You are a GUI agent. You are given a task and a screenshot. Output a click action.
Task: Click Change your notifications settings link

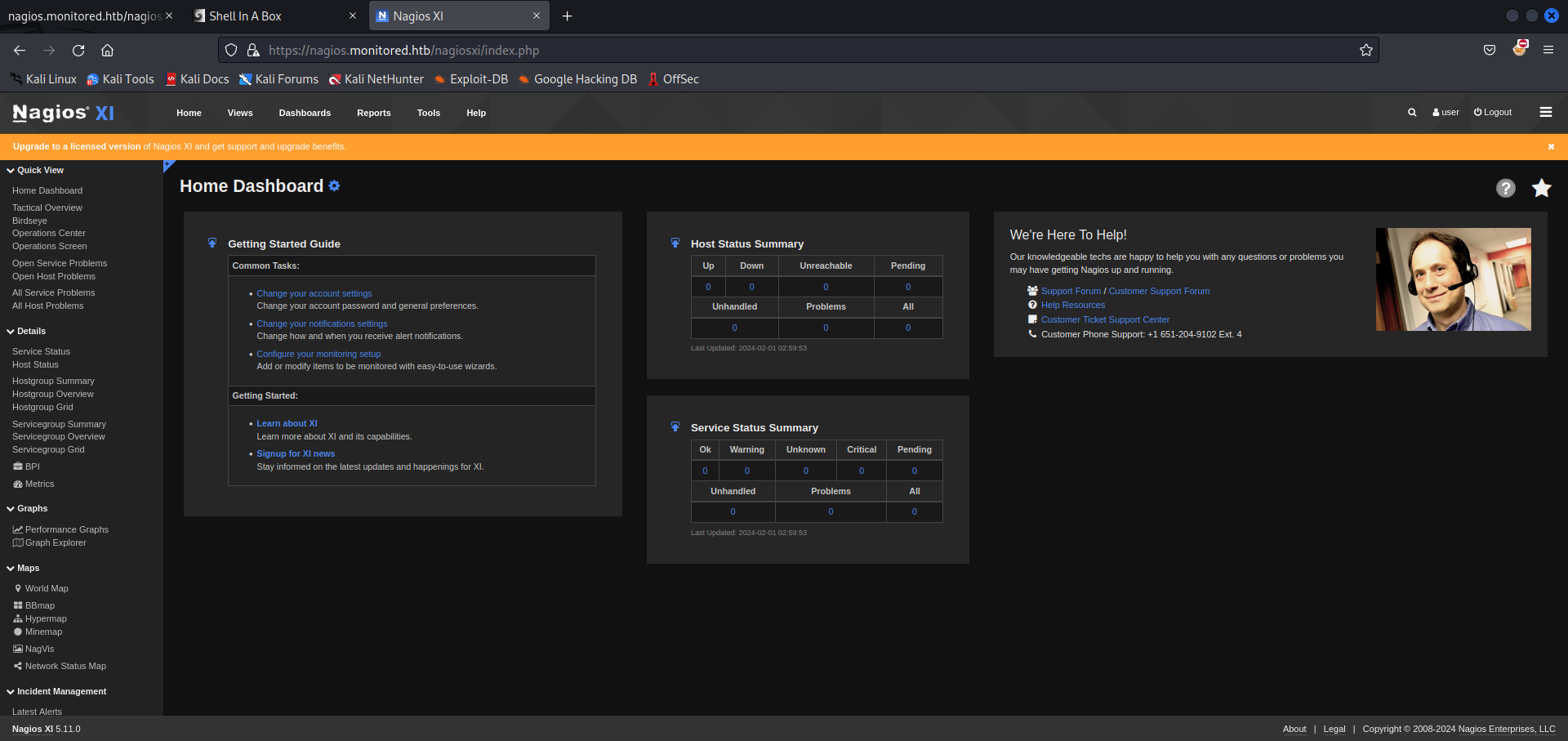click(322, 324)
